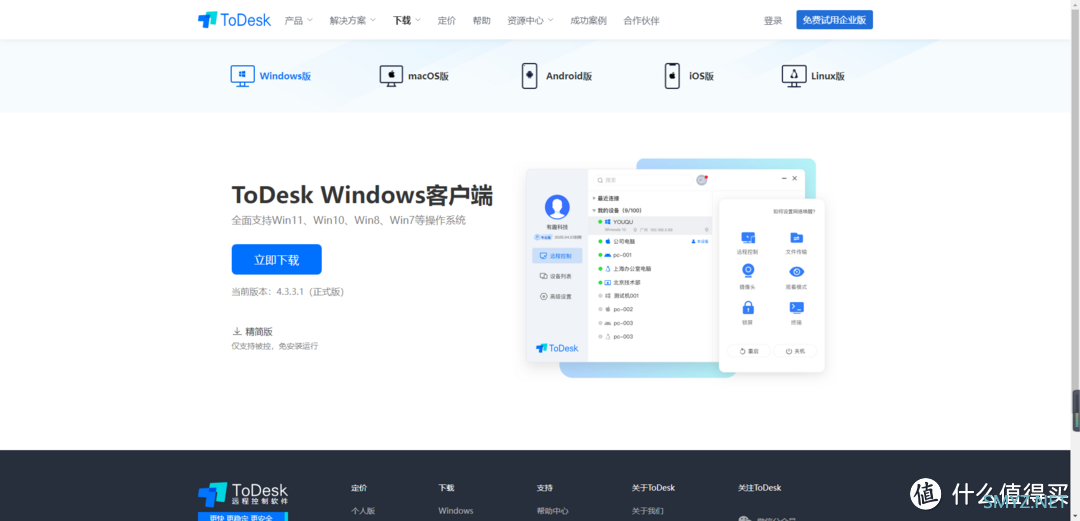
Task: Click the version text 4.3.3.1（正式版）
Action: tap(310, 292)
